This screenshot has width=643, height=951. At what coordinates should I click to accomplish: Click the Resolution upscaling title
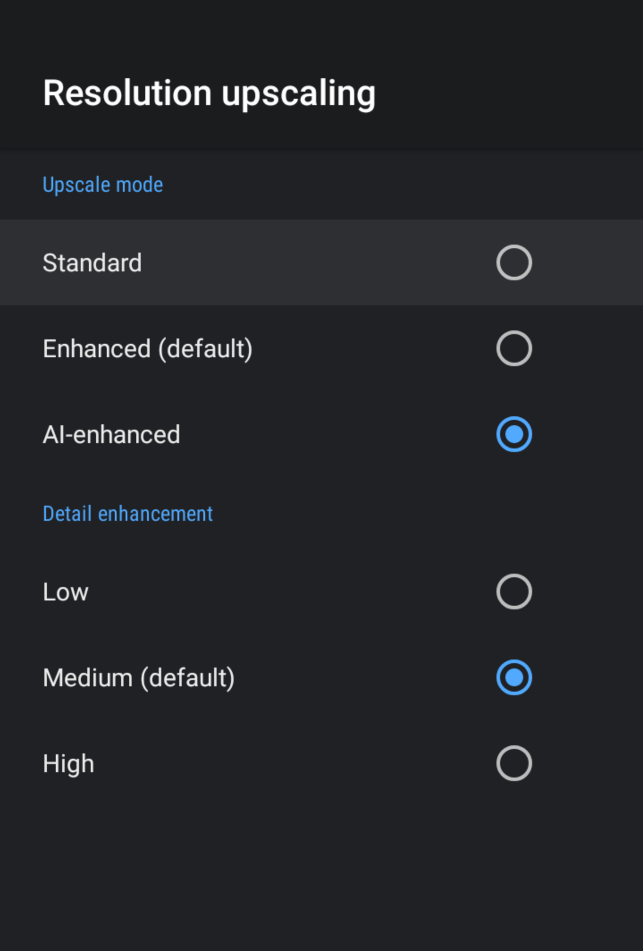click(209, 93)
